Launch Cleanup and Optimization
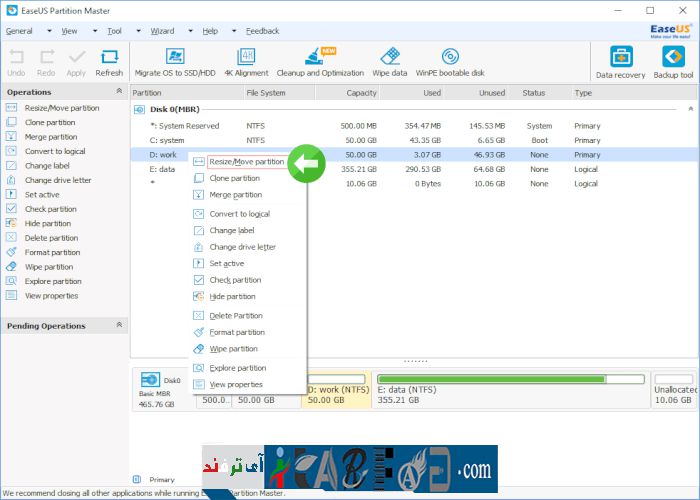 (321, 57)
